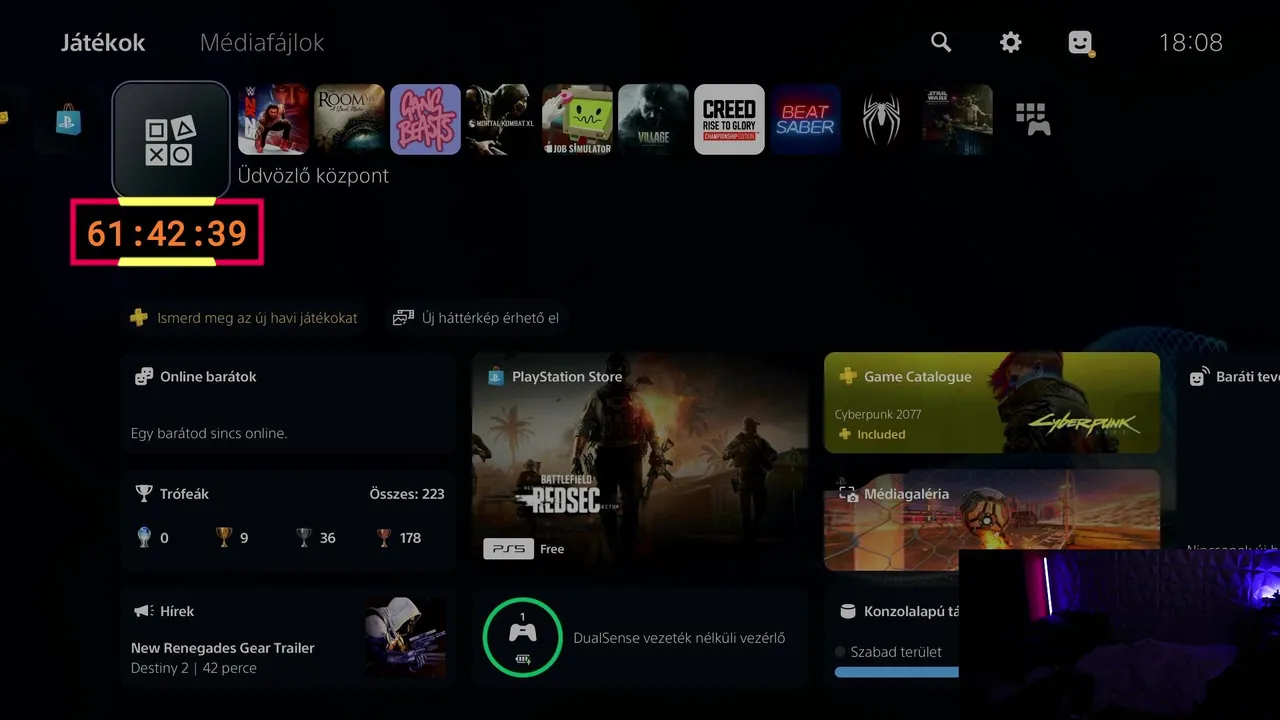The width and height of the screenshot is (1280, 720).
Task: Launch the Beat Saber tile
Action: point(806,119)
